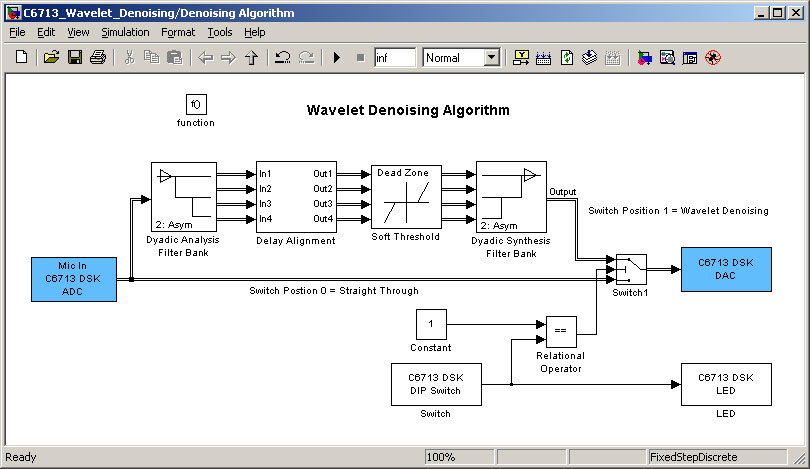Screen dimensions: 810x469
Task: Open the Tools menu
Action: coord(219,32)
